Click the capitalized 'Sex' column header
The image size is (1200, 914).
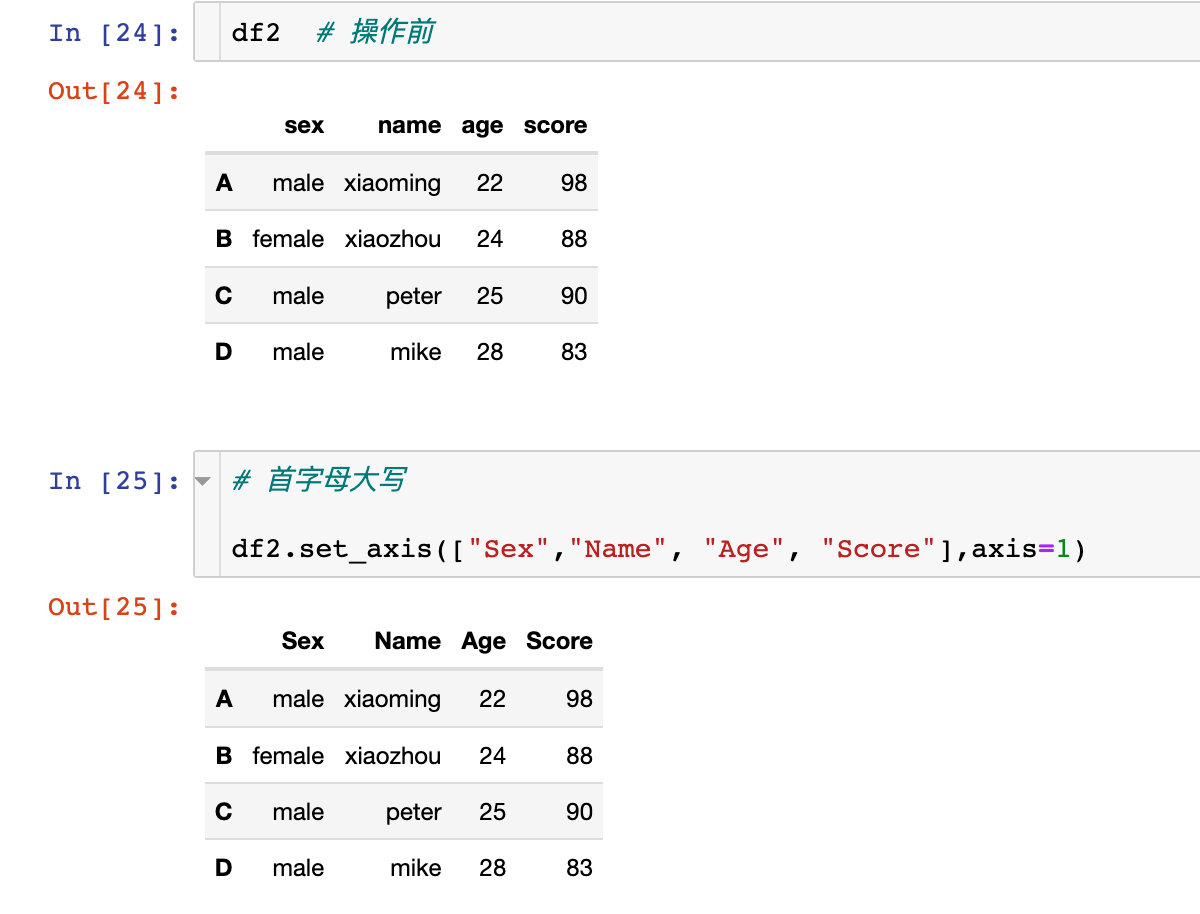303,641
